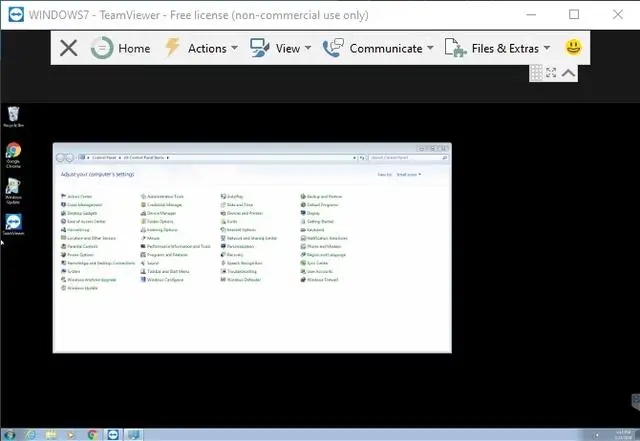
Task: Click the grid layout icon under toolbar
Action: point(536,73)
